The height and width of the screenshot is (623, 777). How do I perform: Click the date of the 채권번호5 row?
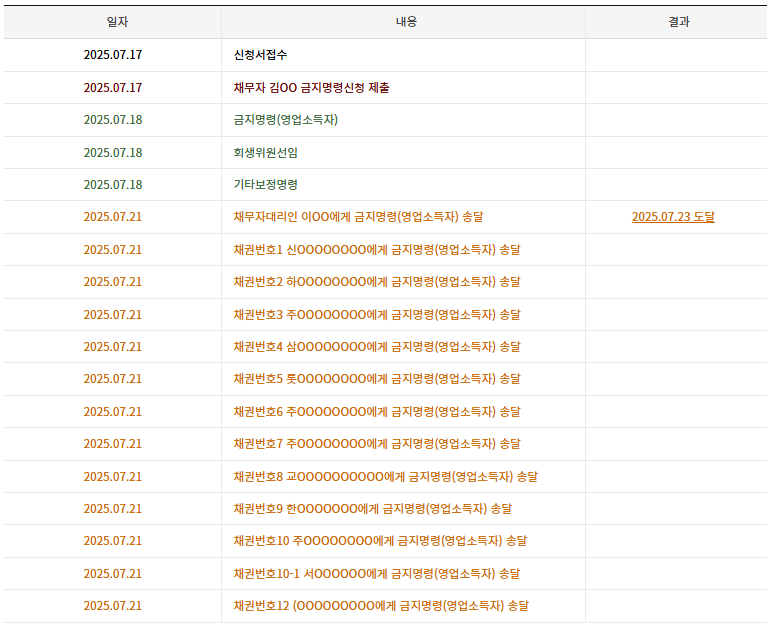113,379
